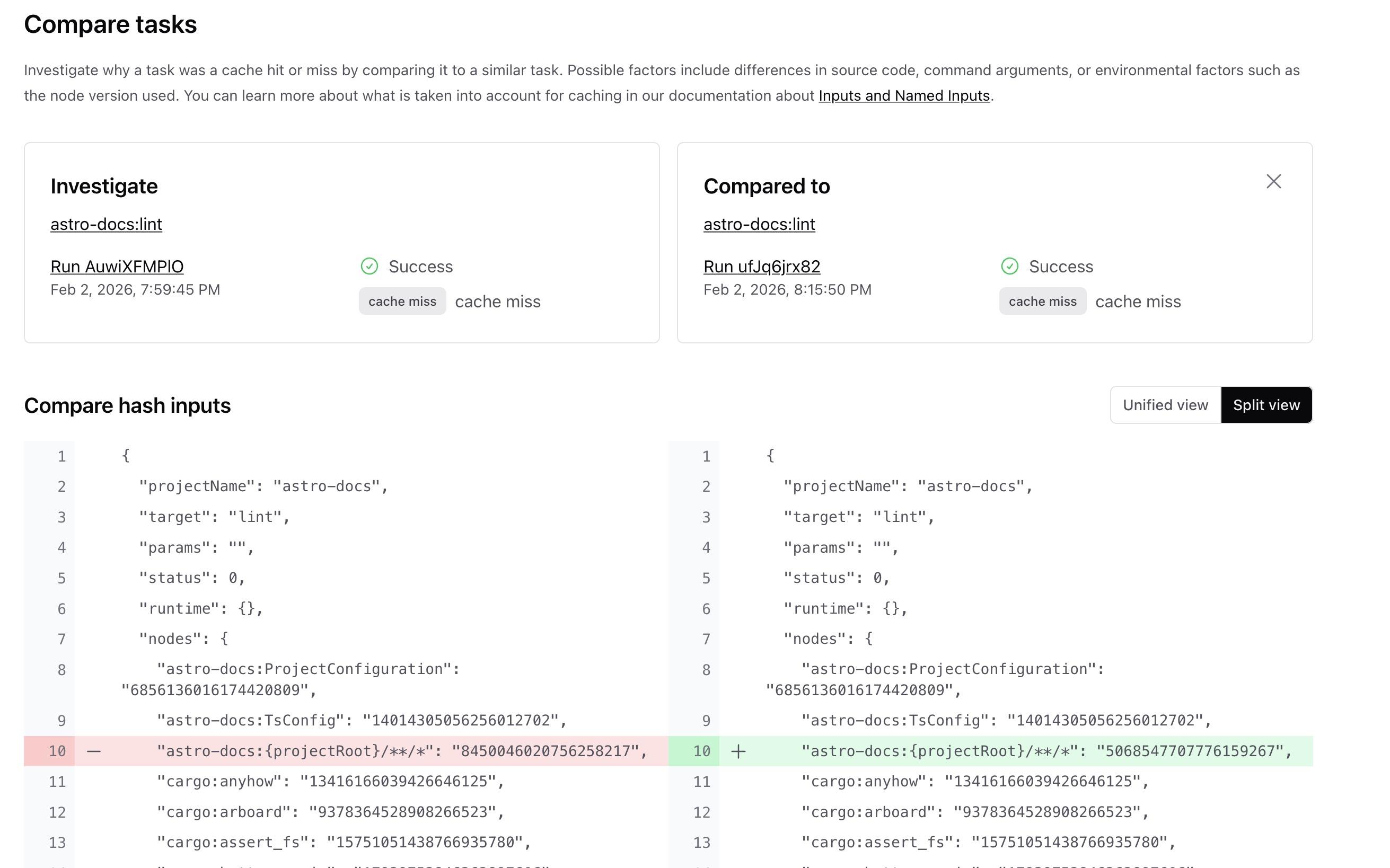Click the success checkmark in Compared to card
Viewport: 1390px width, 868px height.
[x=1010, y=266]
